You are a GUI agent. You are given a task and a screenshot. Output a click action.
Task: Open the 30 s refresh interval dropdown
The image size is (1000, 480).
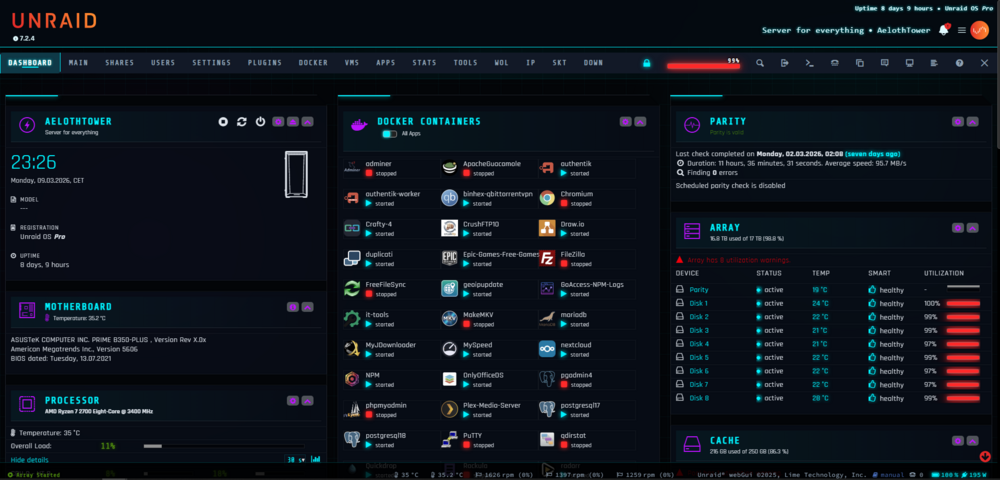coord(295,459)
